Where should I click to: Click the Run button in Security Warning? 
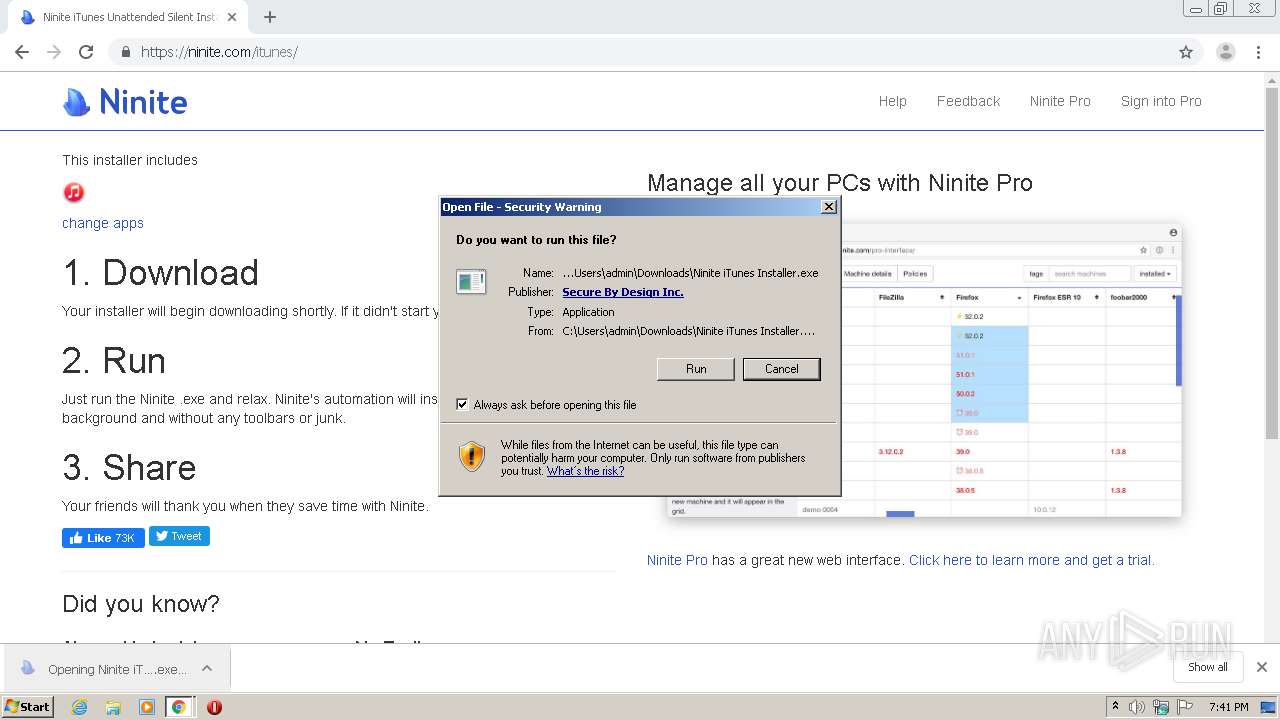[x=696, y=369]
